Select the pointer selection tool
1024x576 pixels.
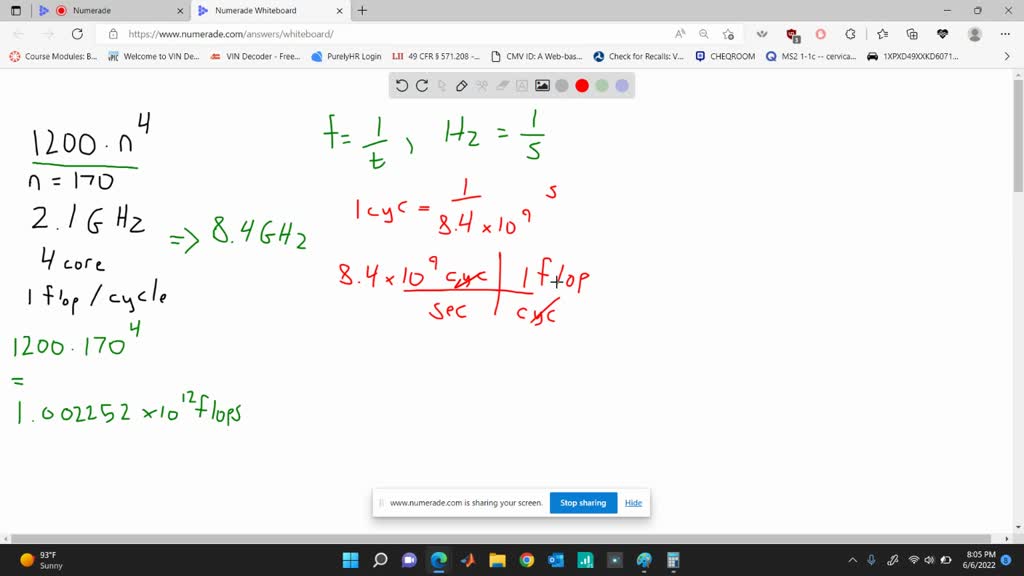point(444,86)
